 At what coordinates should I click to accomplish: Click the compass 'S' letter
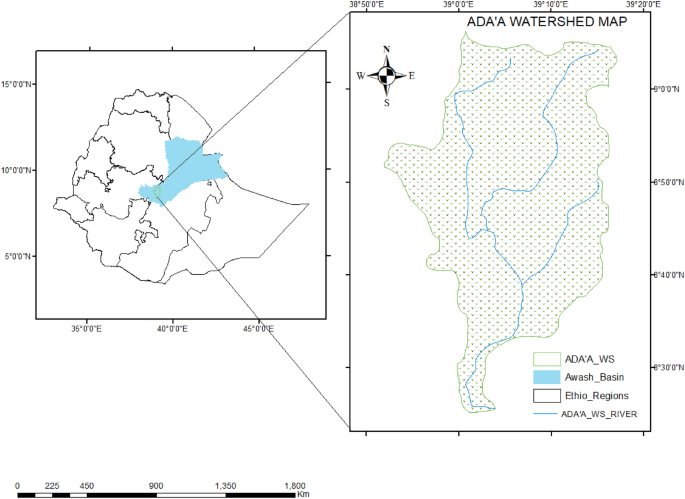click(387, 104)
